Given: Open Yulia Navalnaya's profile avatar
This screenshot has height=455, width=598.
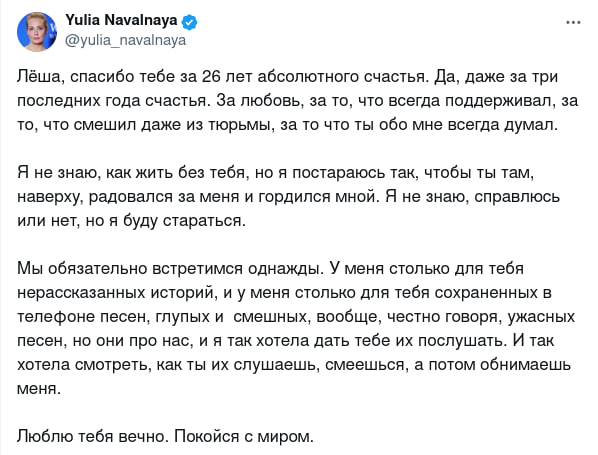Looking at the screenshot, I should (x=37, y=31).
